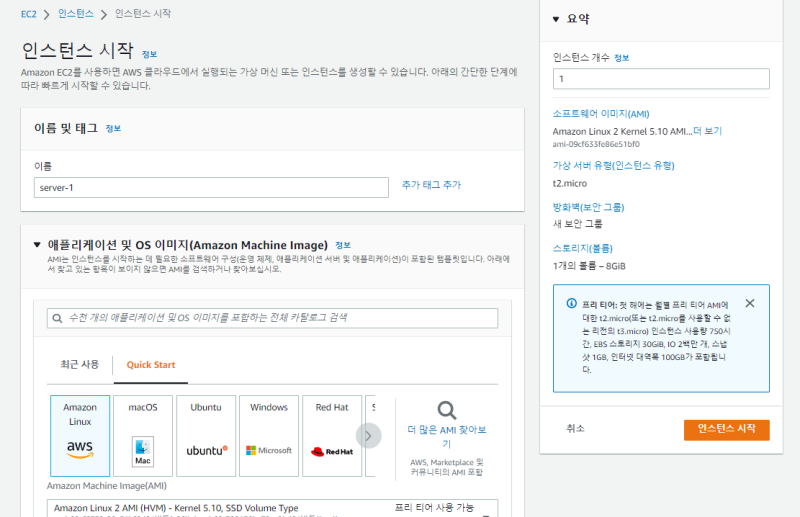Viewport: 800px width, 517px height.
Task: Select the macOS AMI tile
Action: click(143, 435)
